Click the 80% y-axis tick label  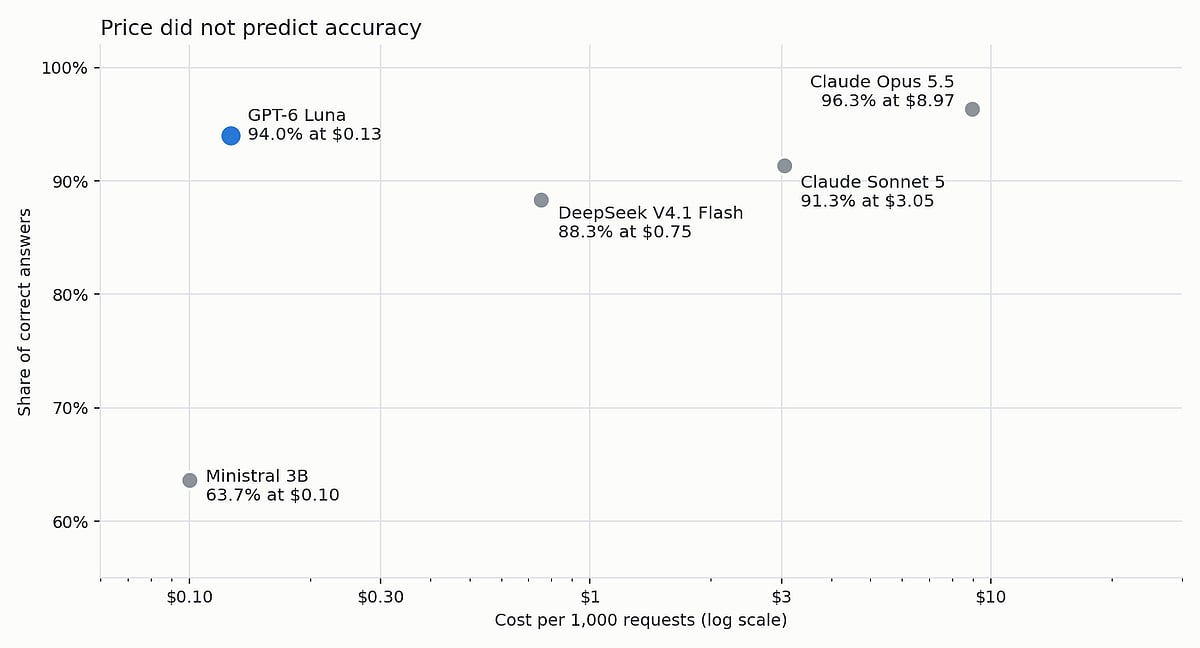tap(68, 295)
